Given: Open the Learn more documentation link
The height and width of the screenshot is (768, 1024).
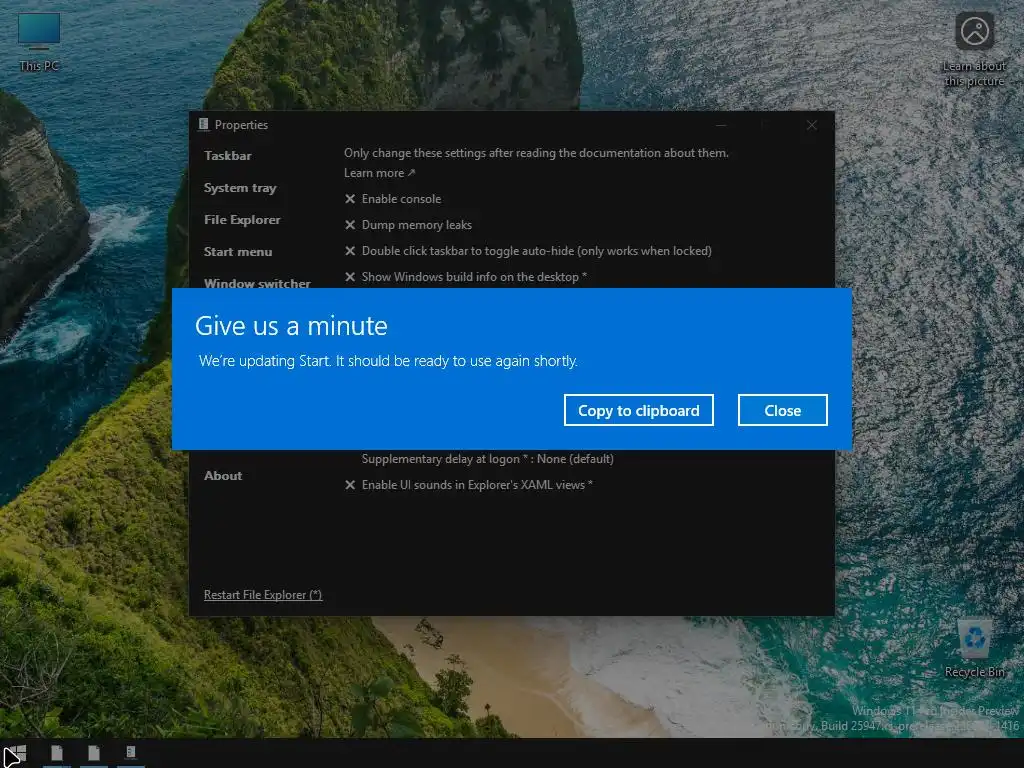Looking at the screenshot, I should tap(379, 173).
